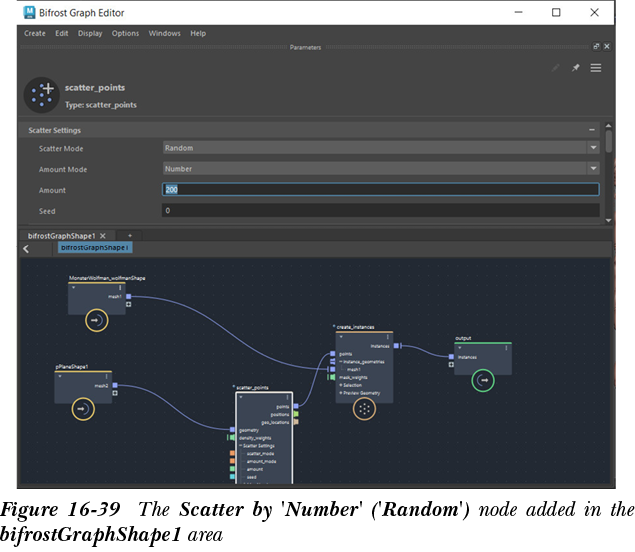Click the create_instances node dots icon
Viewport: 635px width, 552px height.
(x=364, y=408)
